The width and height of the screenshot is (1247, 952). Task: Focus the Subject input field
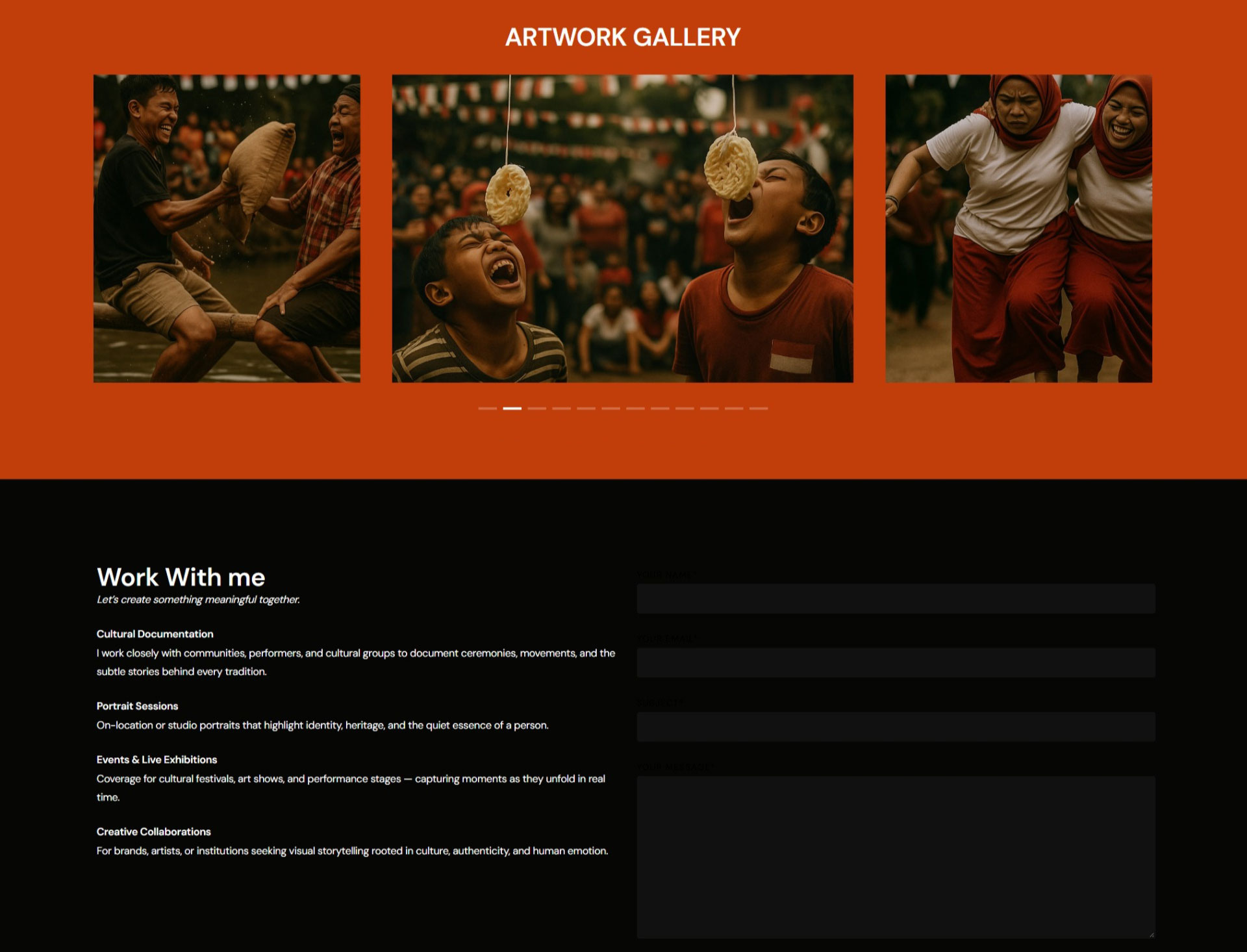(x=896, y=727)
